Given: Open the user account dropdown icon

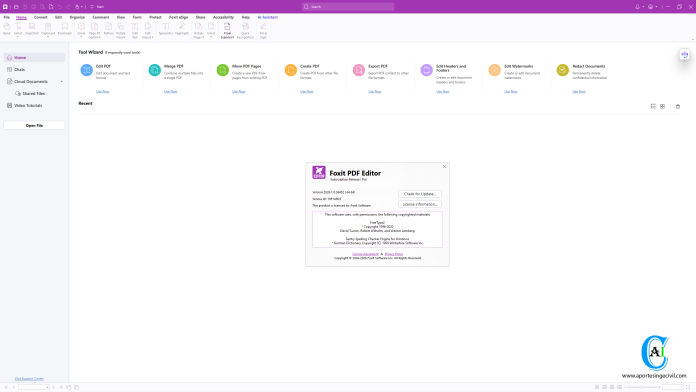Looking at the screenshot, I should coord(652,7).
